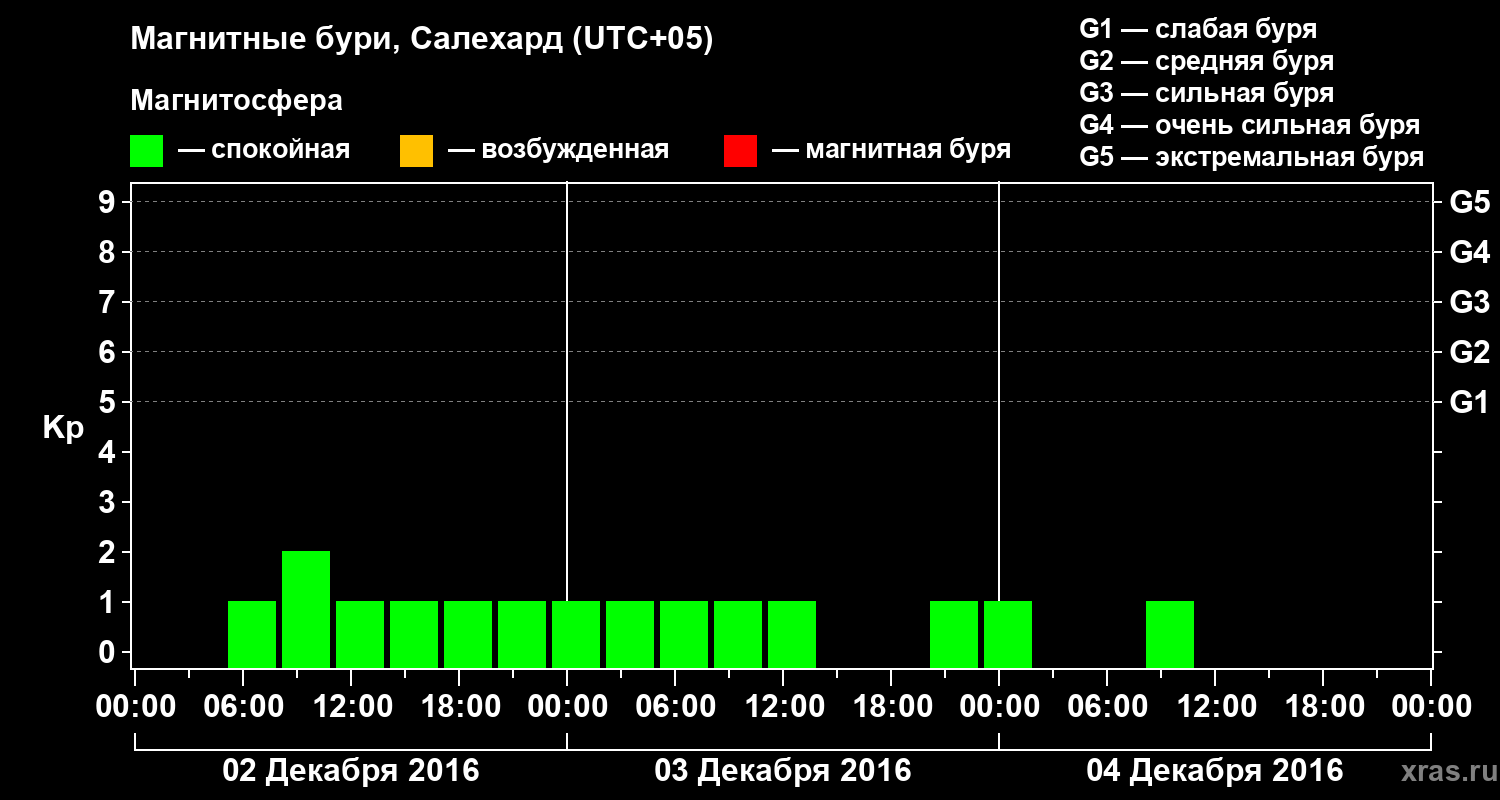Click the red 'магнитная буря' legend swatch
This screenshot has width=1500, height=800.
[740, 151]
